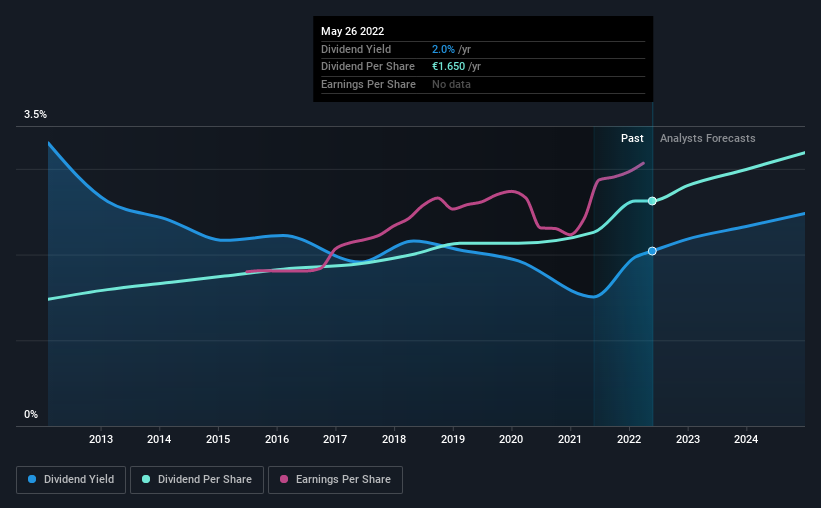The image size is (821, 508).
Task: Click the teal Dividend Per Share legend dot
Action: tap(146, 479)
